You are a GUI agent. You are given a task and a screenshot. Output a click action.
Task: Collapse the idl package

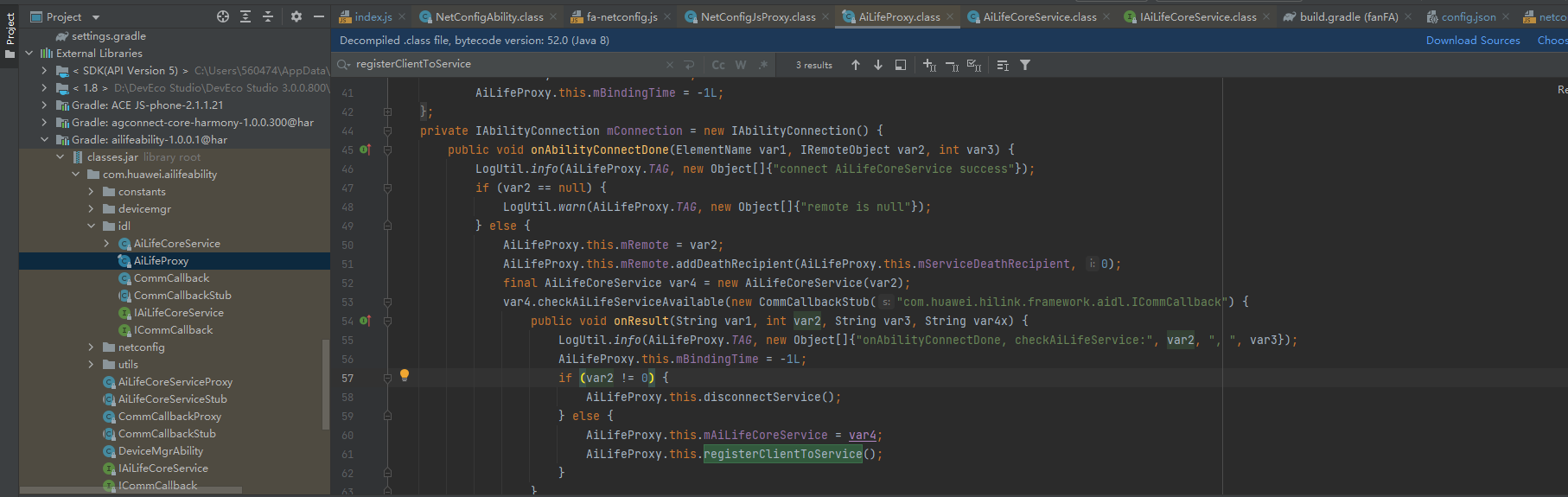click(x=92, y=226)
